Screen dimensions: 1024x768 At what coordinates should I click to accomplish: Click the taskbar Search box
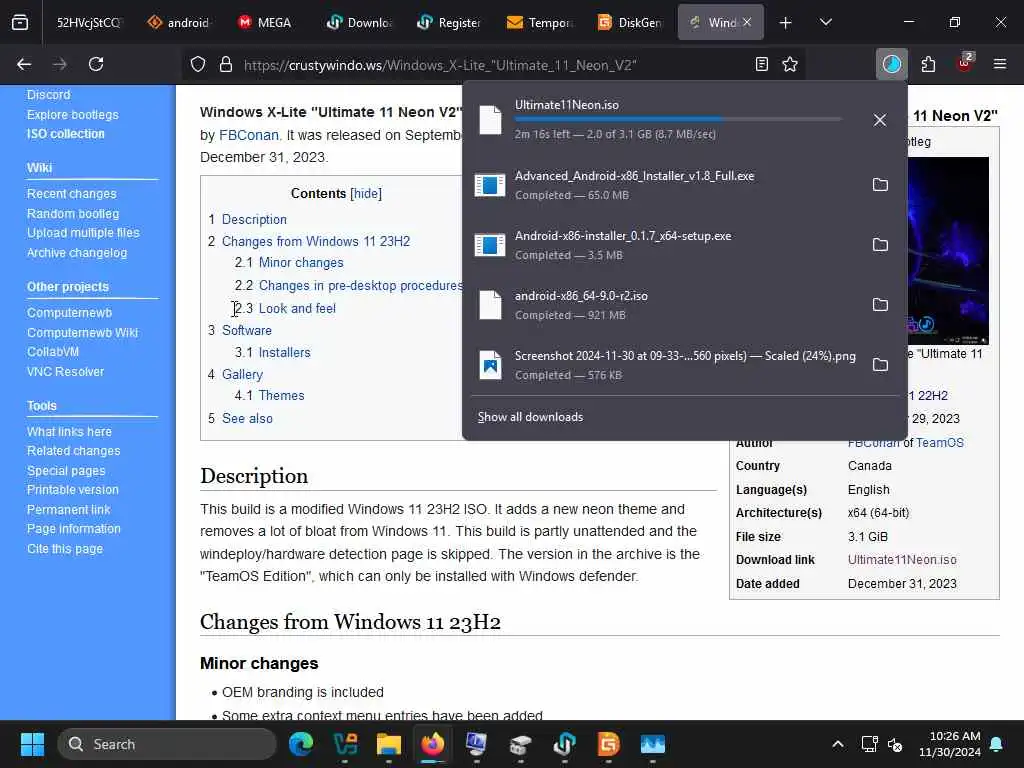pyautogui.click(x=167, y=744)
